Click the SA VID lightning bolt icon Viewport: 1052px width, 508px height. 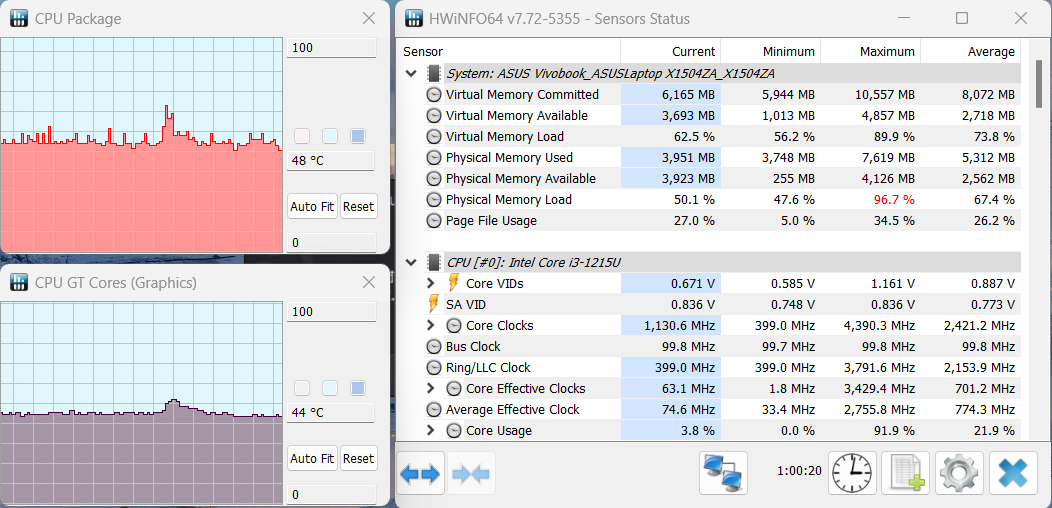(434, 304)
